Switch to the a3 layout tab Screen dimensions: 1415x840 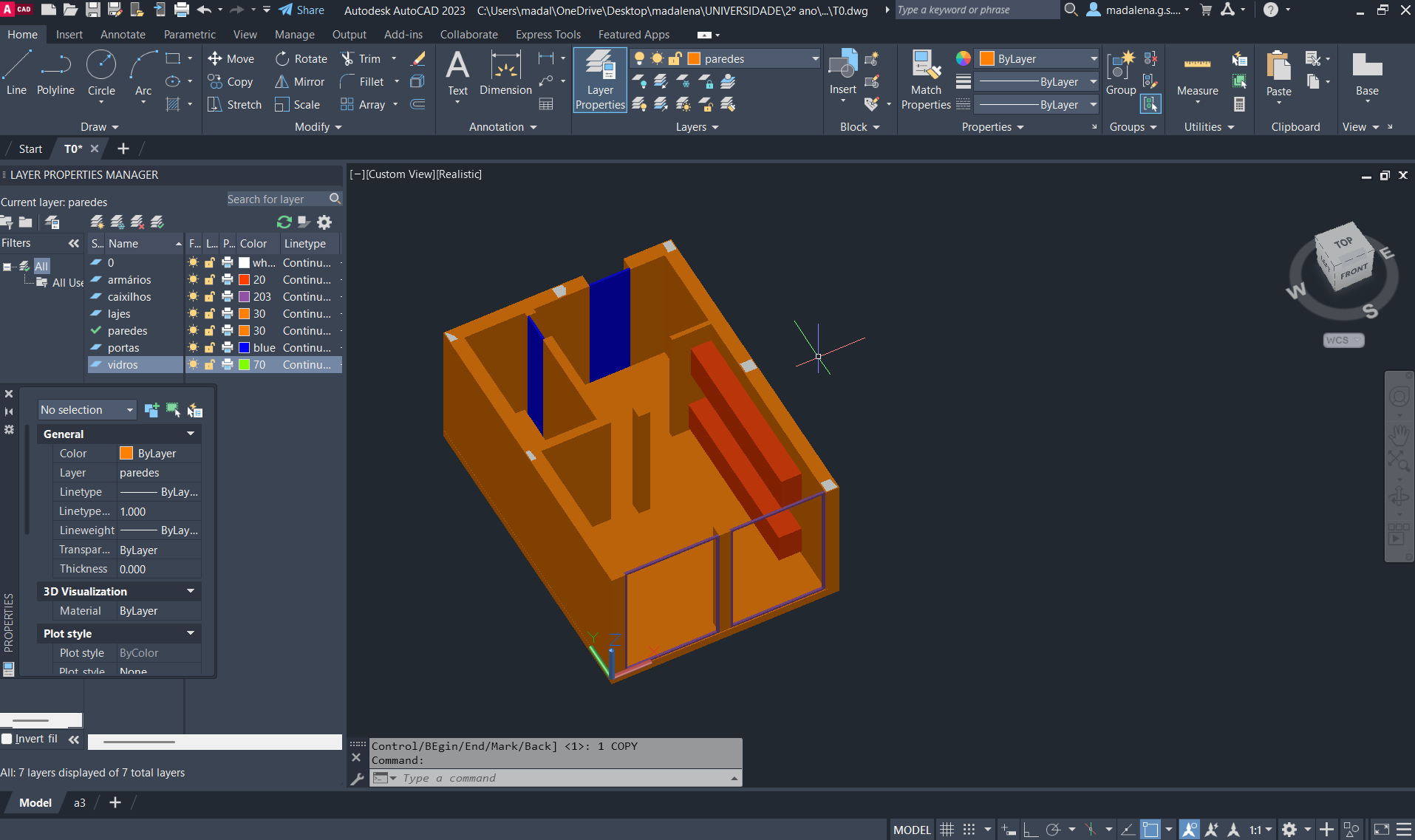tap(80, 803)
